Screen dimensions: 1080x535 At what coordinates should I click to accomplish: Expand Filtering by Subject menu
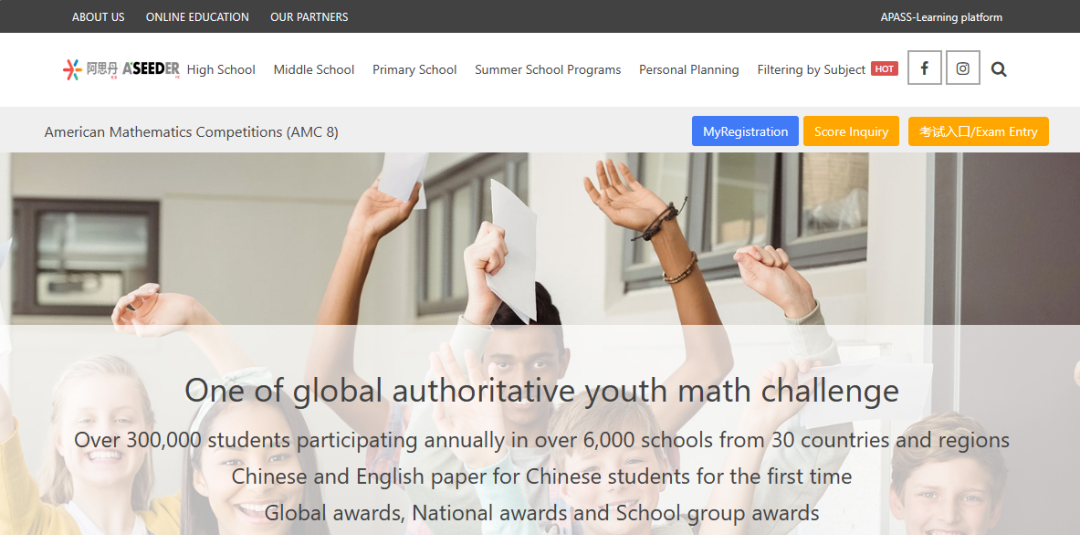[811, 70]
